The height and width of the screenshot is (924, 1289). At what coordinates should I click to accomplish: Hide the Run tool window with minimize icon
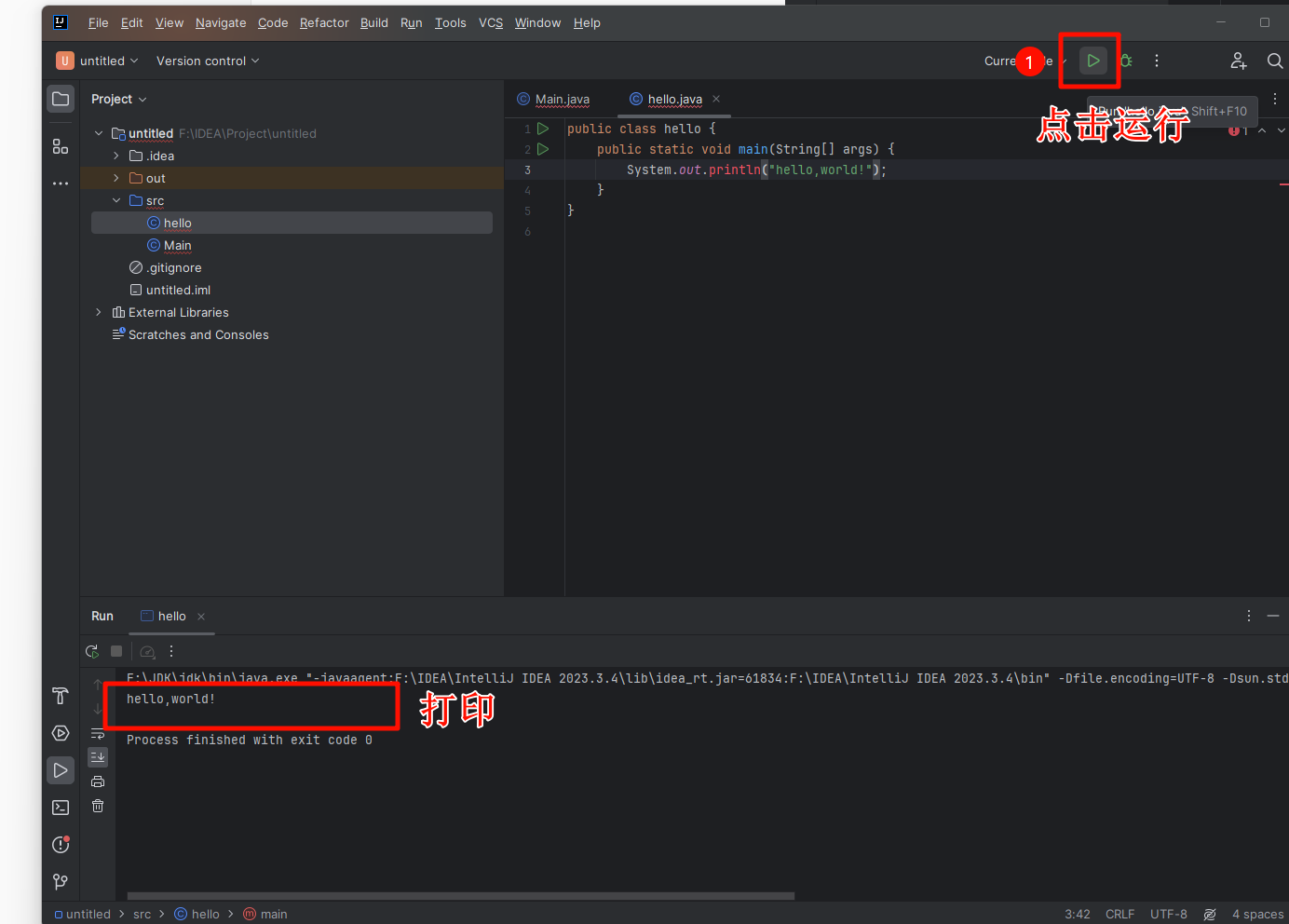coord(1273,616)
